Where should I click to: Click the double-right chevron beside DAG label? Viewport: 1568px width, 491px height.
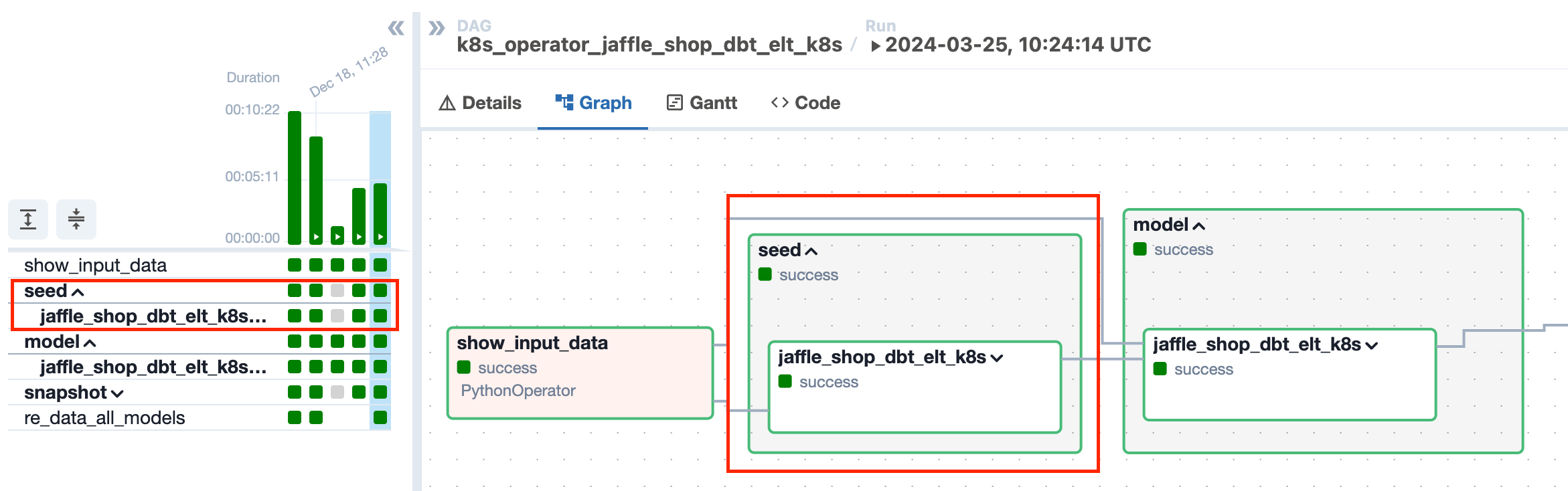click(437, 28)
